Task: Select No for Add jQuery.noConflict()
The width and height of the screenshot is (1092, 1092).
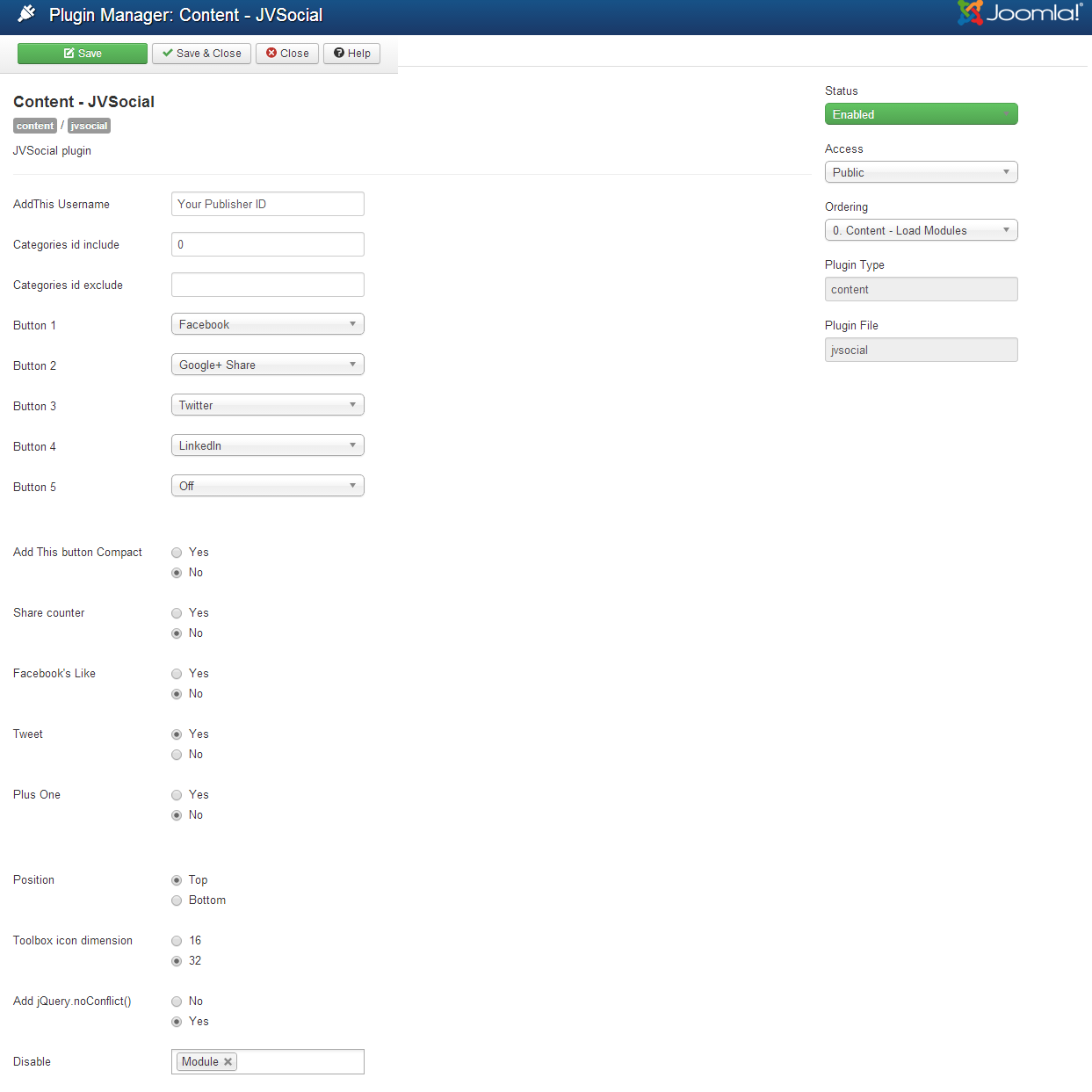Action: click(x=177, y=1002)
